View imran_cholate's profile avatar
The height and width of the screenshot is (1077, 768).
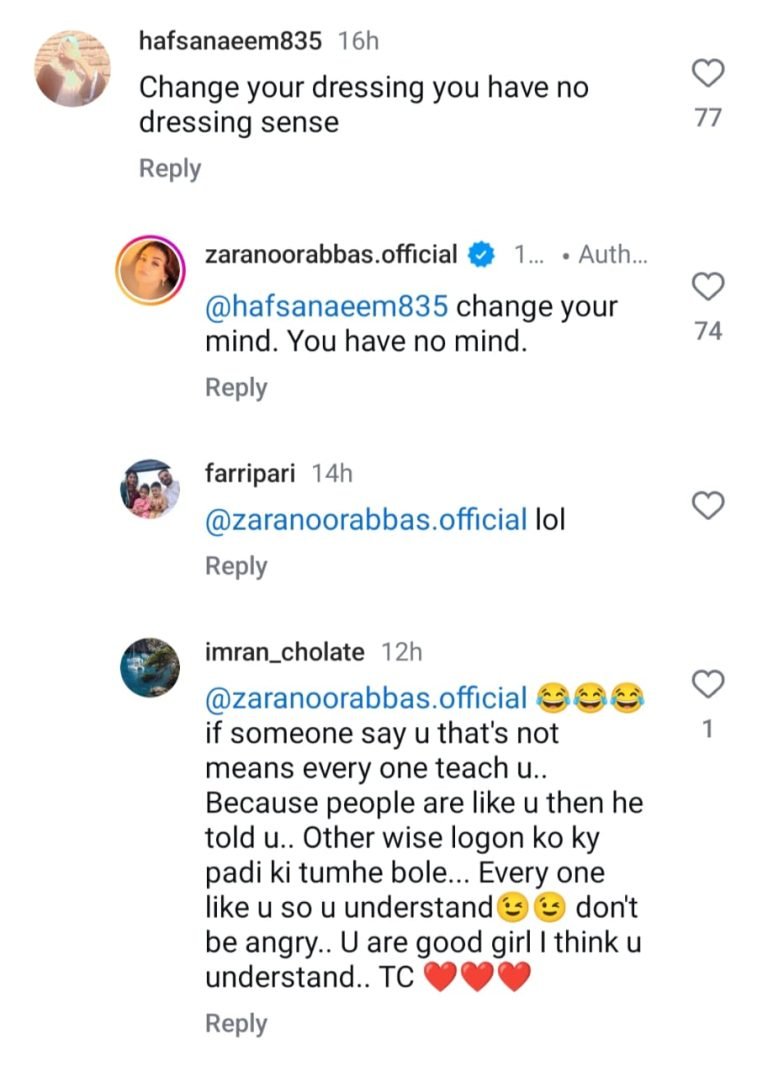(150, 667)
